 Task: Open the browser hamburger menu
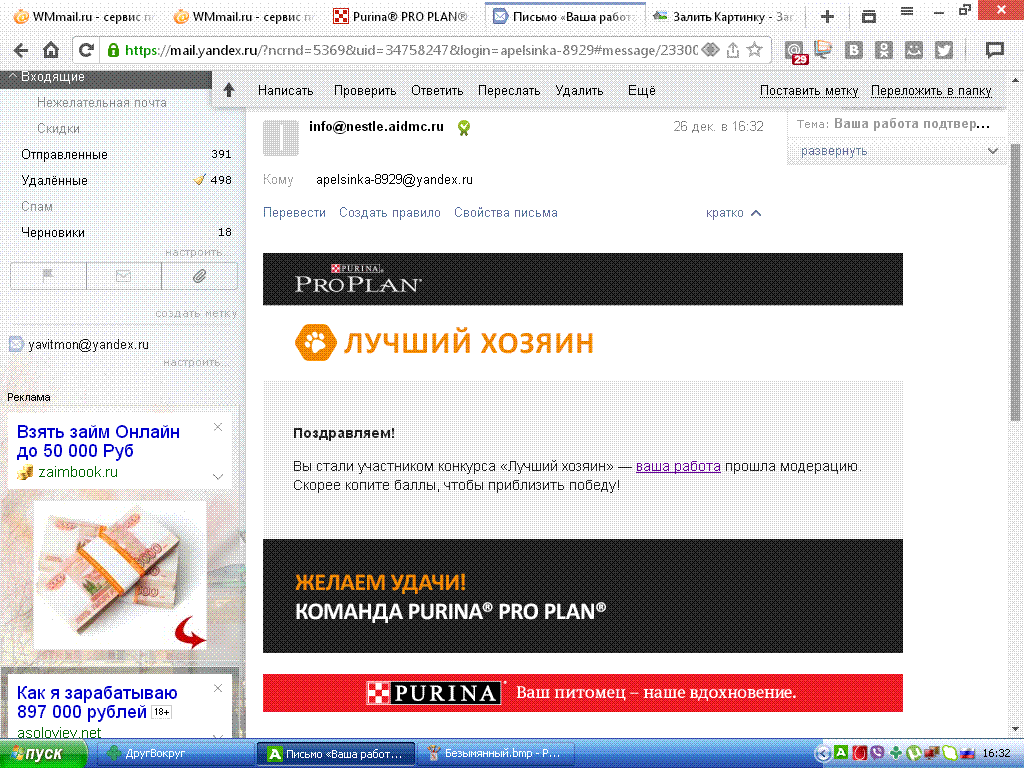906,11
